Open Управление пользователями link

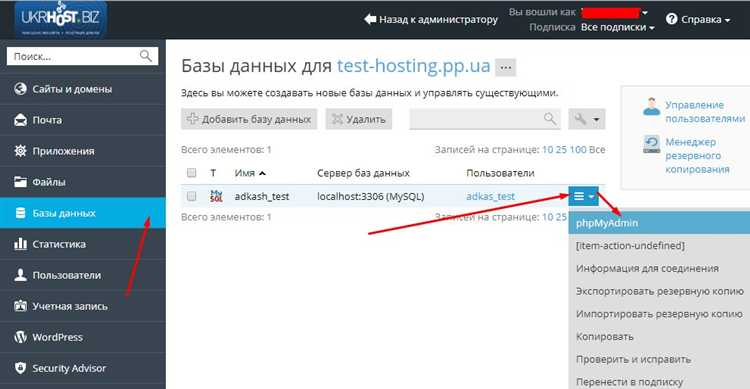(705, 111)
